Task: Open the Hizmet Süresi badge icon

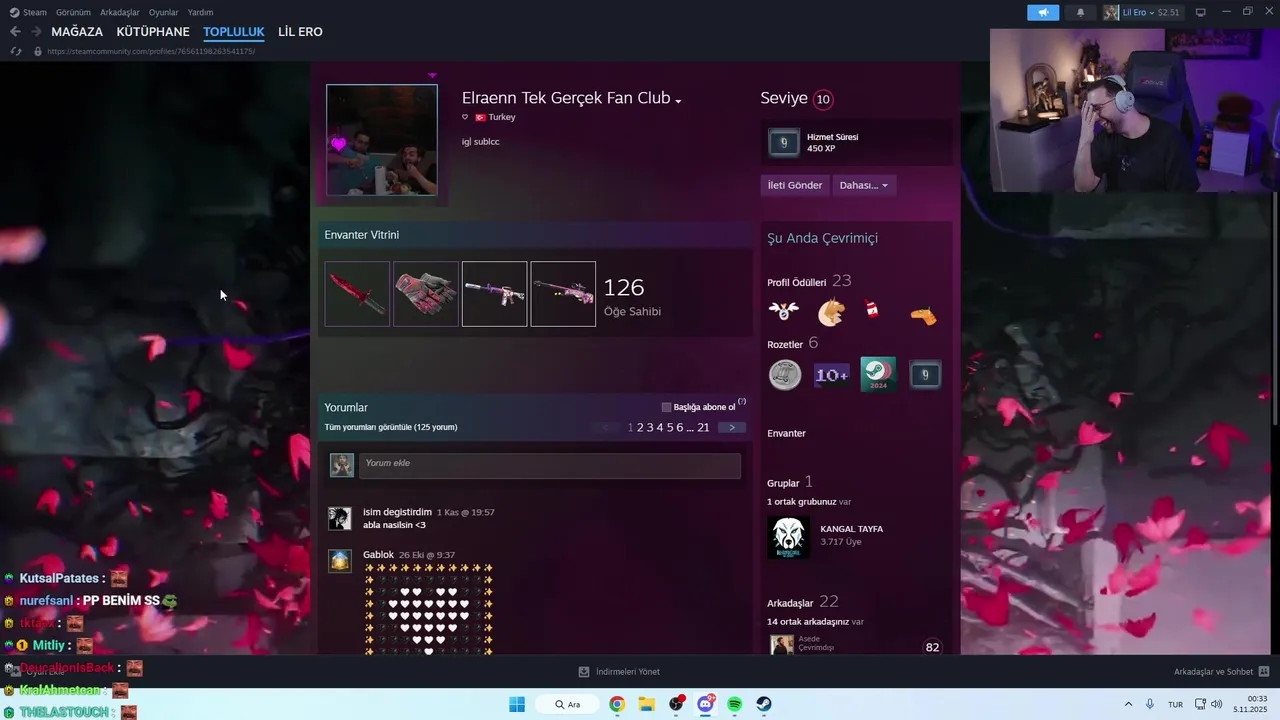Action: 784,143
